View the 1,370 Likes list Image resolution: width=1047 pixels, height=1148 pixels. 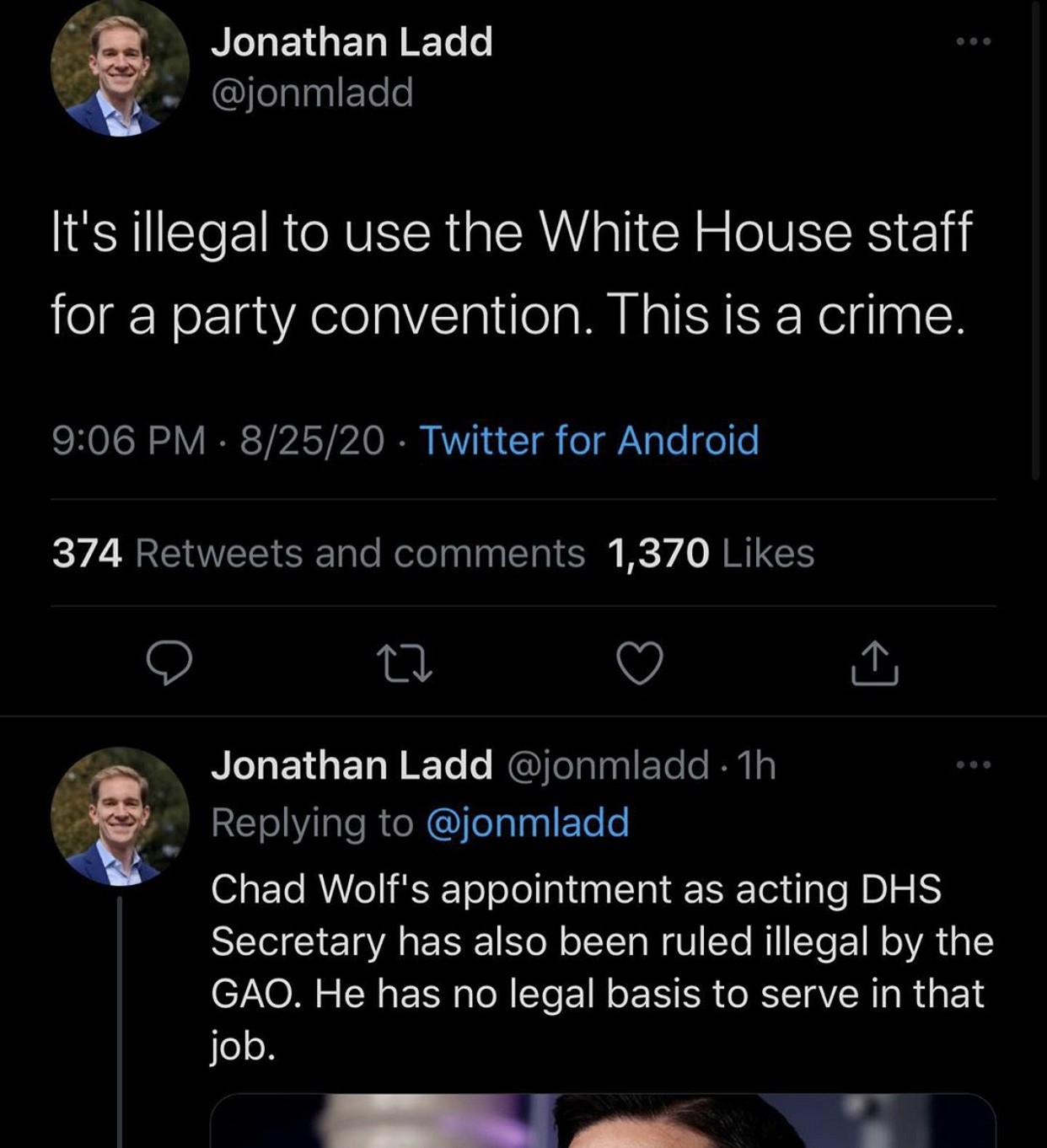click(x=710, y=553)
